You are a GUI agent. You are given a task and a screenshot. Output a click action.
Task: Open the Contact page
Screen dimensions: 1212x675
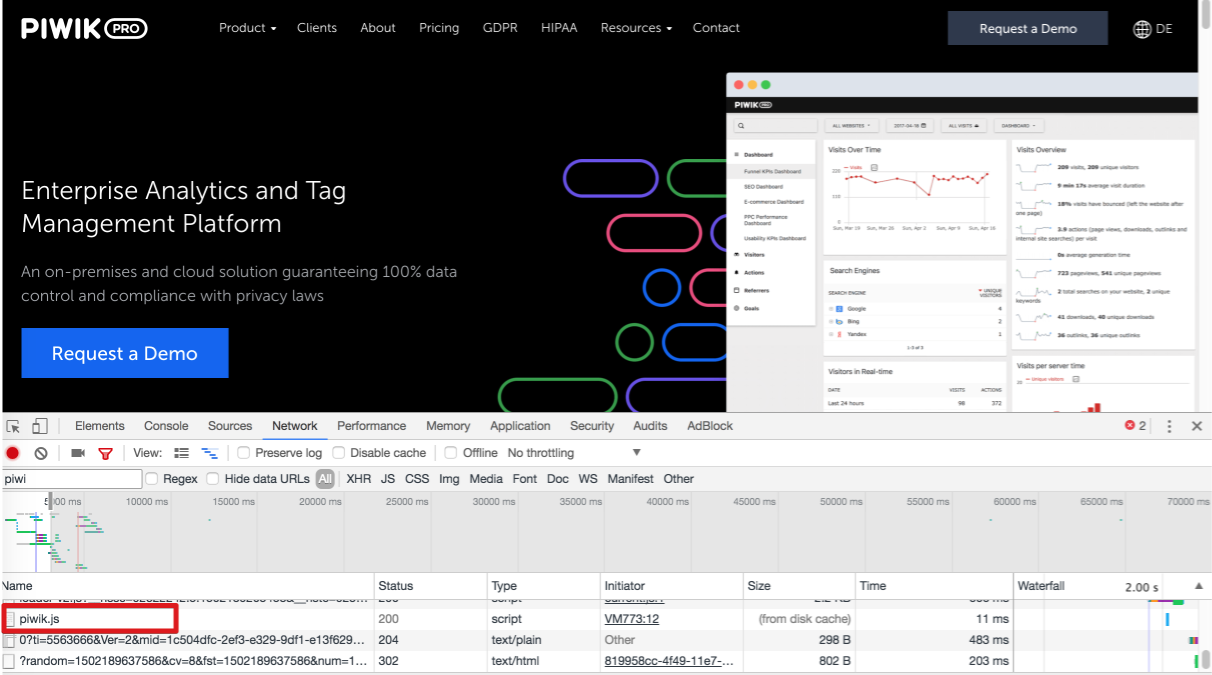[x=716, y=28]
